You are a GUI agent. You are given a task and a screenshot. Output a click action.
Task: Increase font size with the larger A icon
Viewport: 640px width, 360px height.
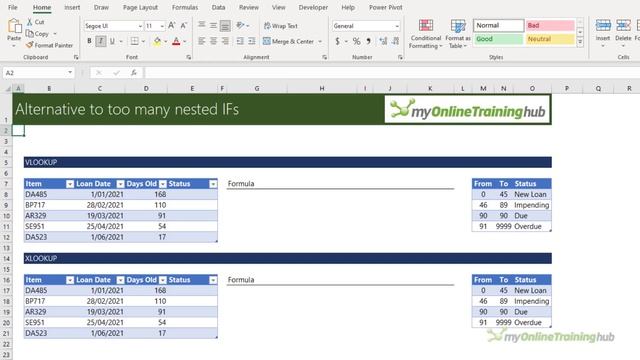(172, 26)
